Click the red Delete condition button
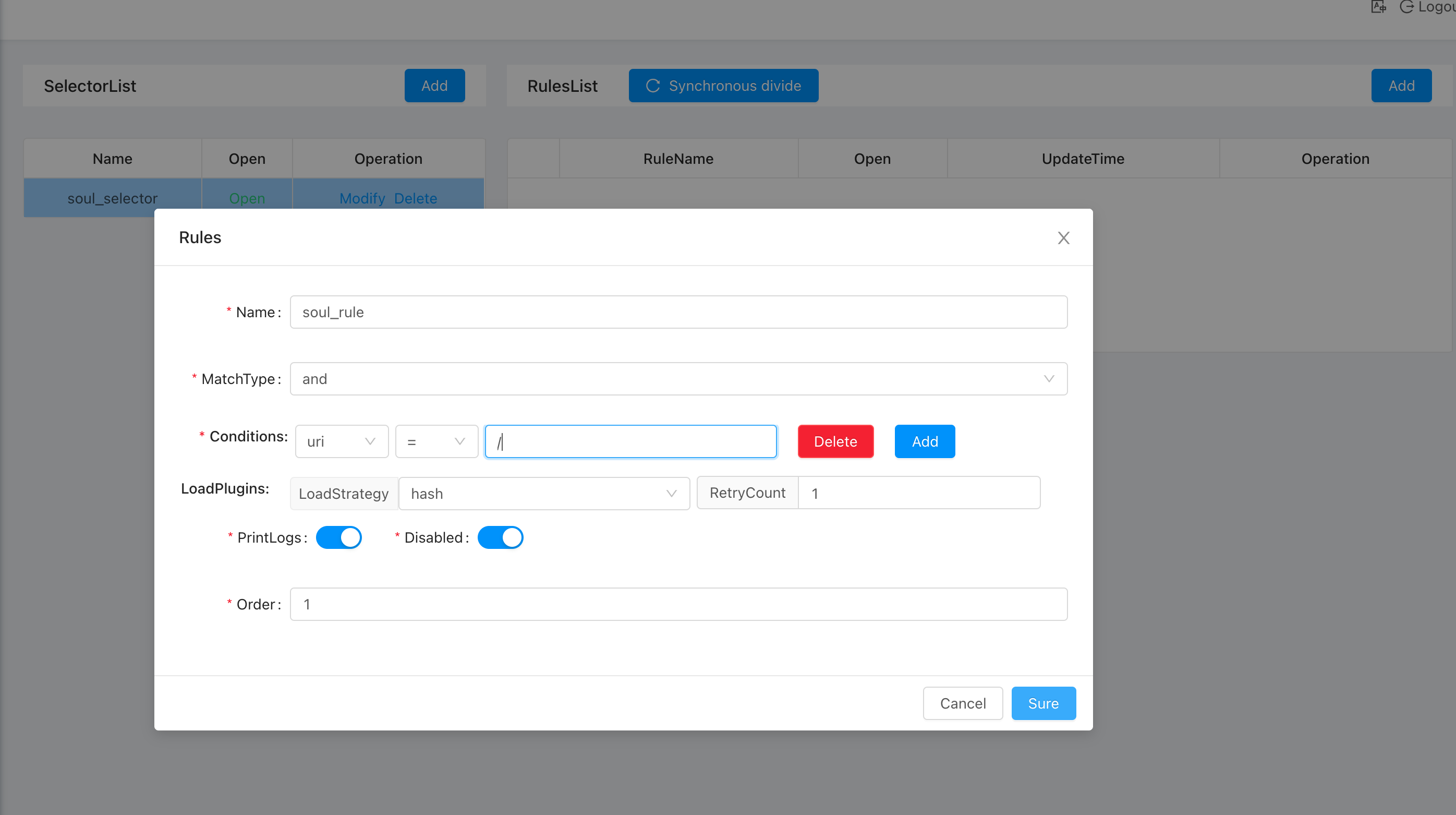The height and width of the screenshot is (815, 1456). pyautogui.click(x=835, y=442)
